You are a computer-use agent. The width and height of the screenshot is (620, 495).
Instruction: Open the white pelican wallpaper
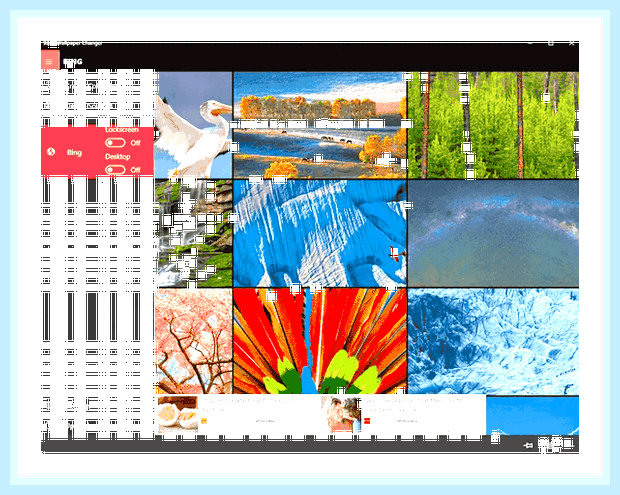[193, 125]
